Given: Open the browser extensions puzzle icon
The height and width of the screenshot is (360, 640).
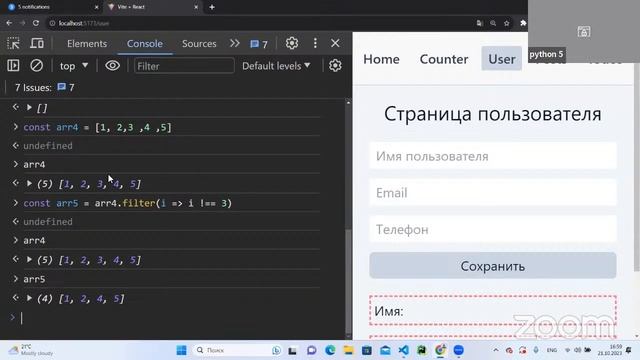Looking at the screenshot, I should tap(523, 23).
